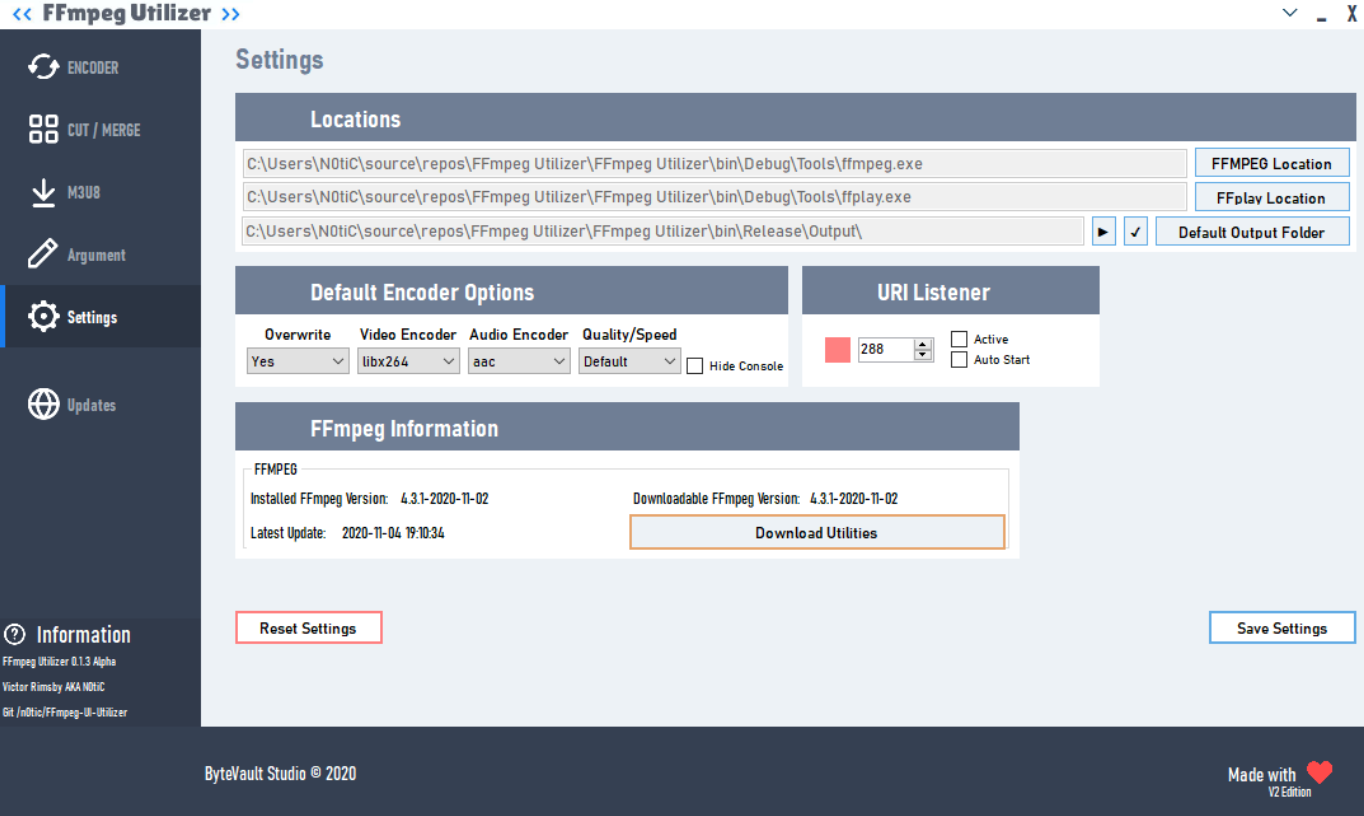Click the red heart icon
1364x816 pixels.
click(1320, 772)
